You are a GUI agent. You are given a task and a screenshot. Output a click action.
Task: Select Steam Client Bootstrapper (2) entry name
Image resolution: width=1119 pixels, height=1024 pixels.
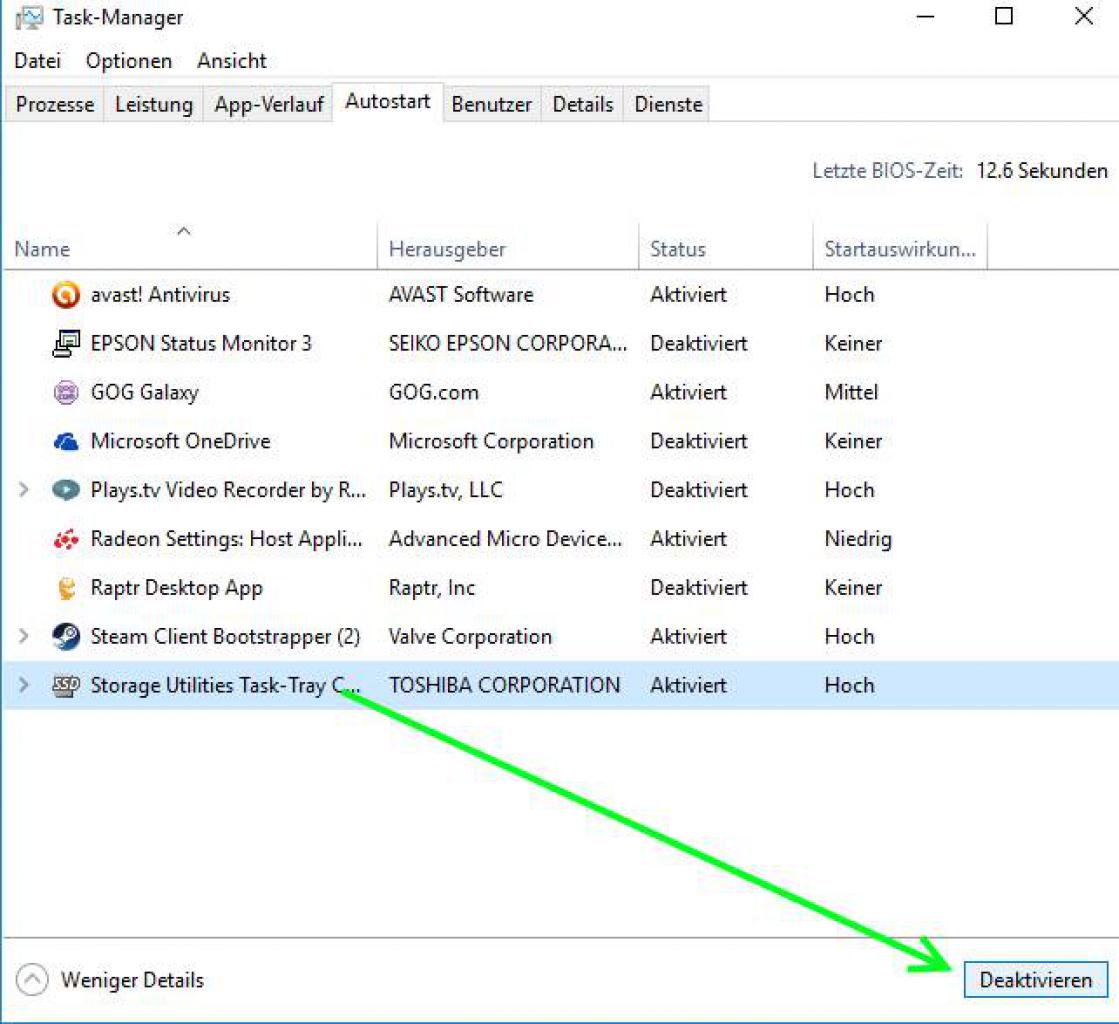tap(225, 637)
